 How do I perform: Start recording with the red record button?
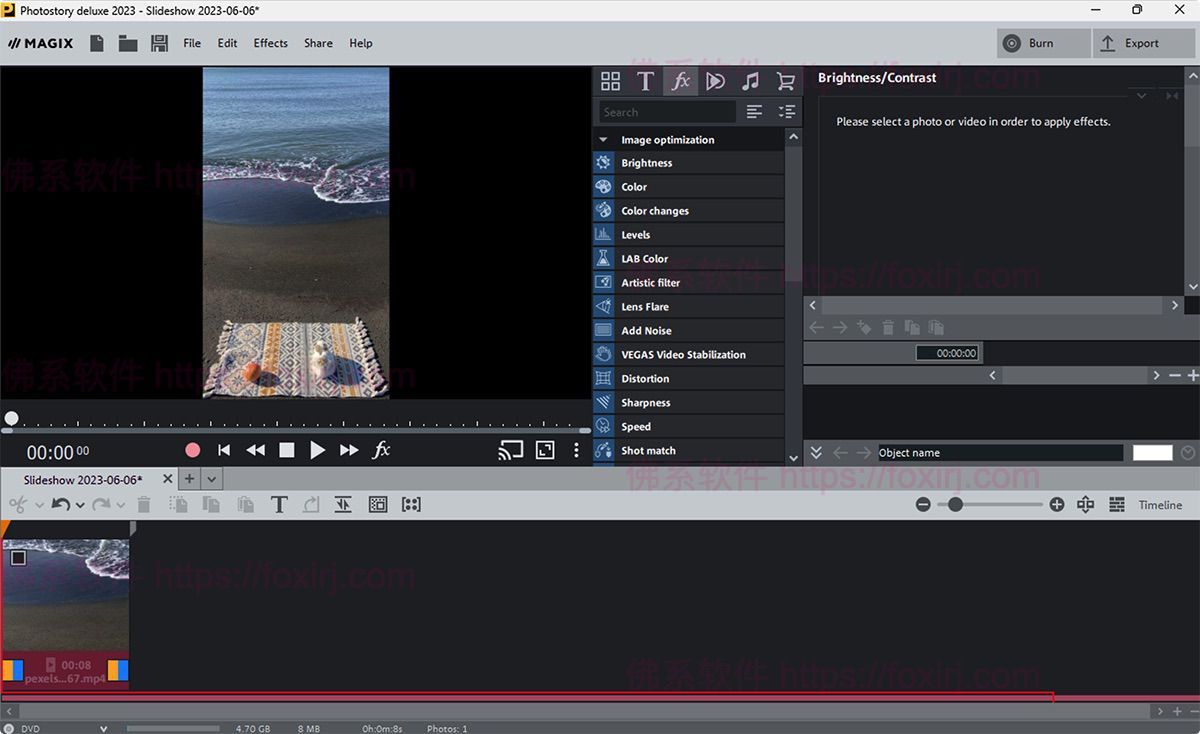pyautogui.click(x=192, y=450)
